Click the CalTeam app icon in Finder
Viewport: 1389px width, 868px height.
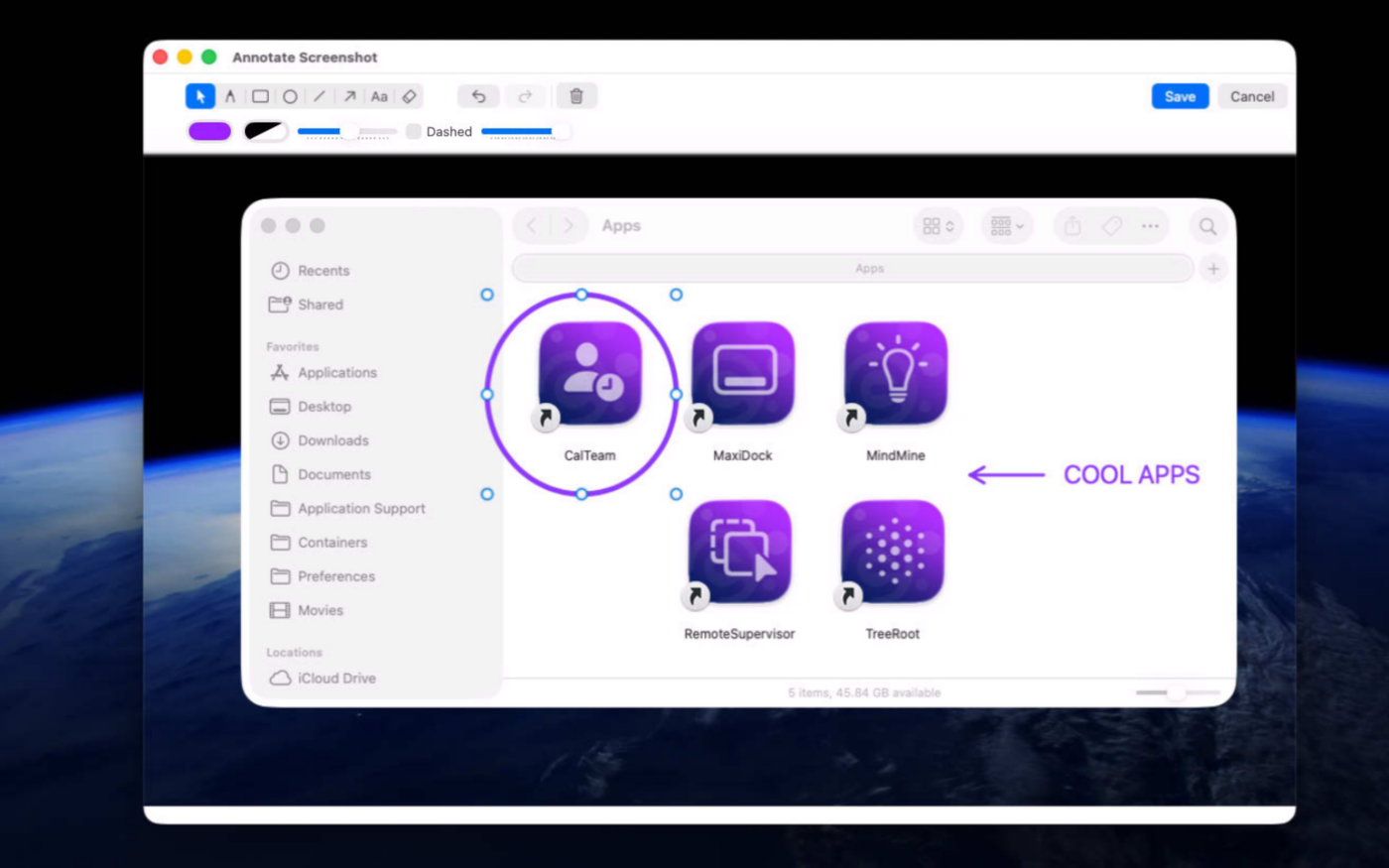pyautogui.click(x=590, y=374)
